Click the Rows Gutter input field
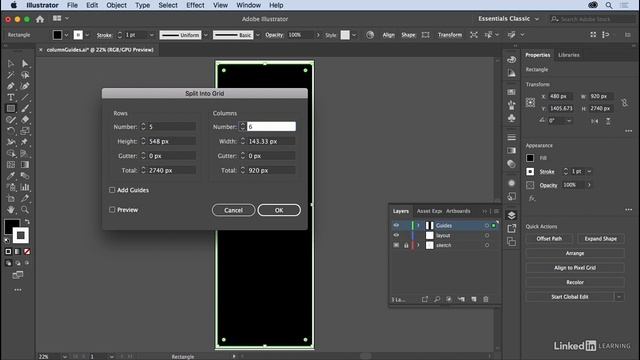The image size is (640, 360). point(171,156)
